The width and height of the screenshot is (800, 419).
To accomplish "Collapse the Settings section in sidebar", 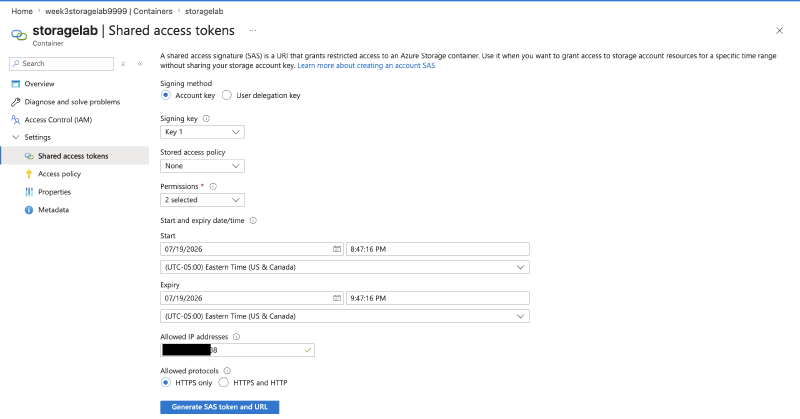I will coord(16,137).
